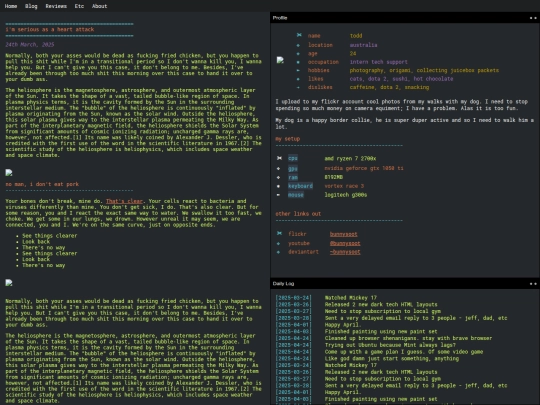Open the About page

tap(100, 6)
